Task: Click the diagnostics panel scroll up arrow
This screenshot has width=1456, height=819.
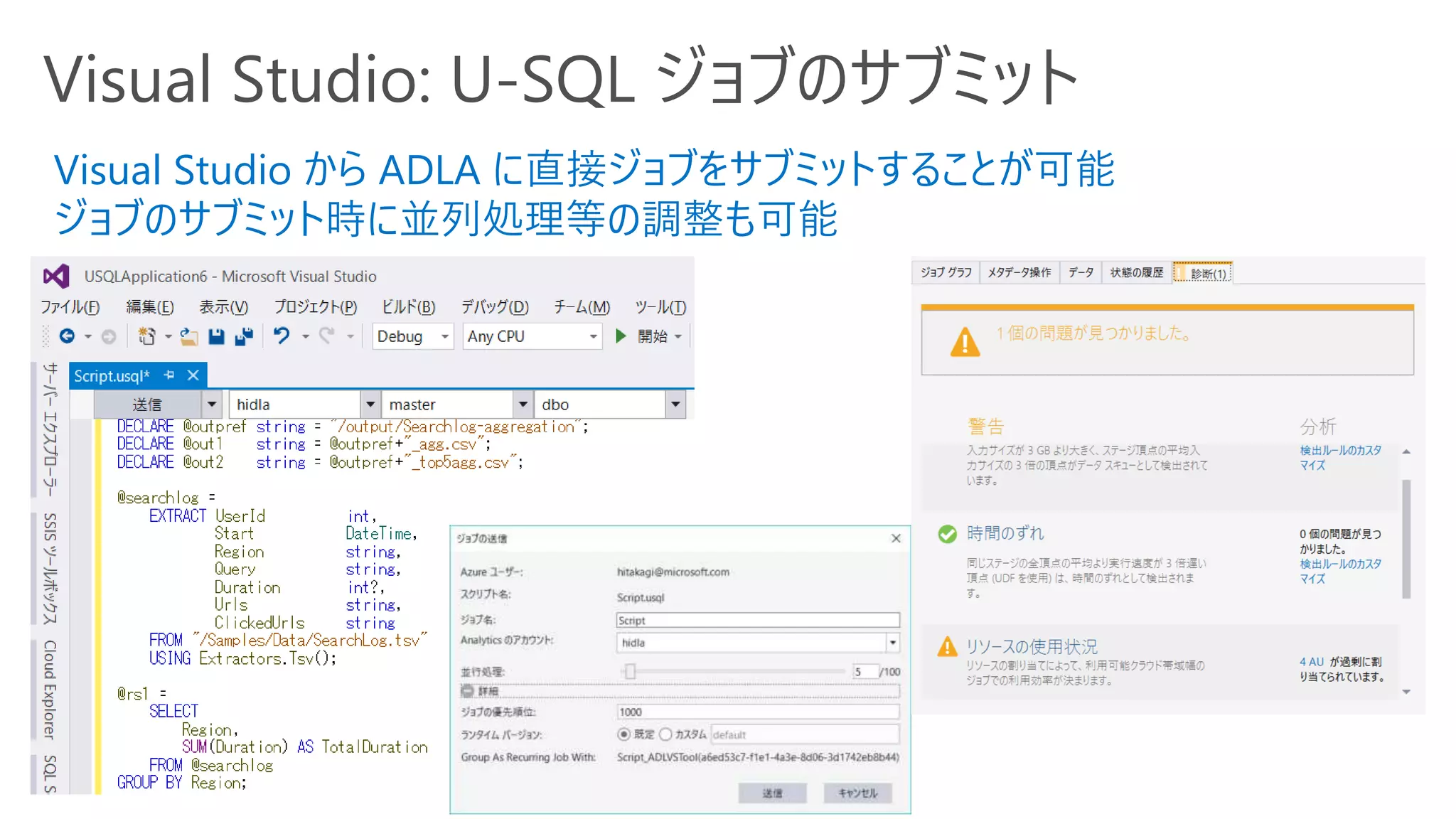Action: 1406,451
